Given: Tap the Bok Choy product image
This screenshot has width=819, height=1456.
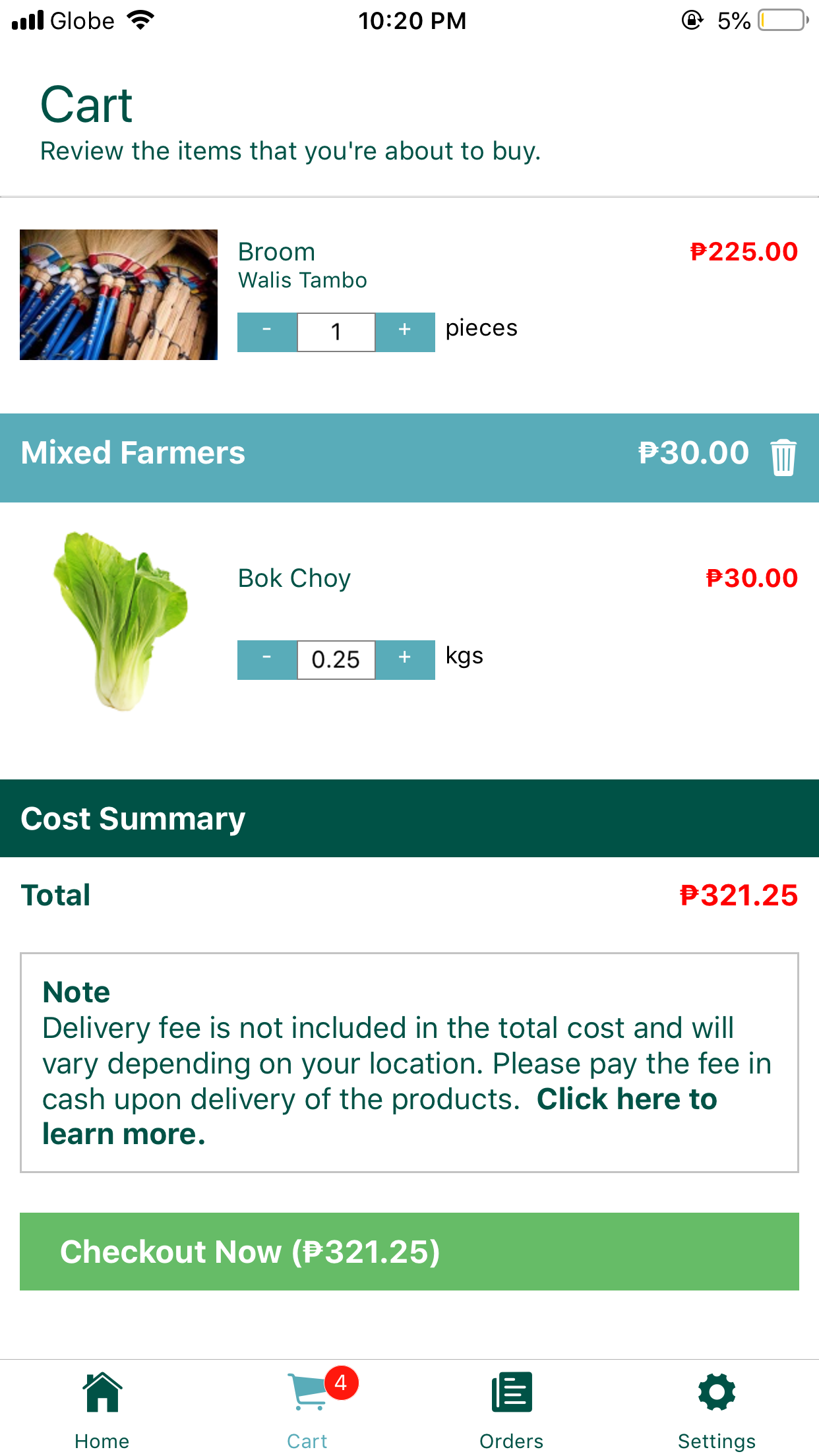Looking at the screenshot, I should [120, 621].
